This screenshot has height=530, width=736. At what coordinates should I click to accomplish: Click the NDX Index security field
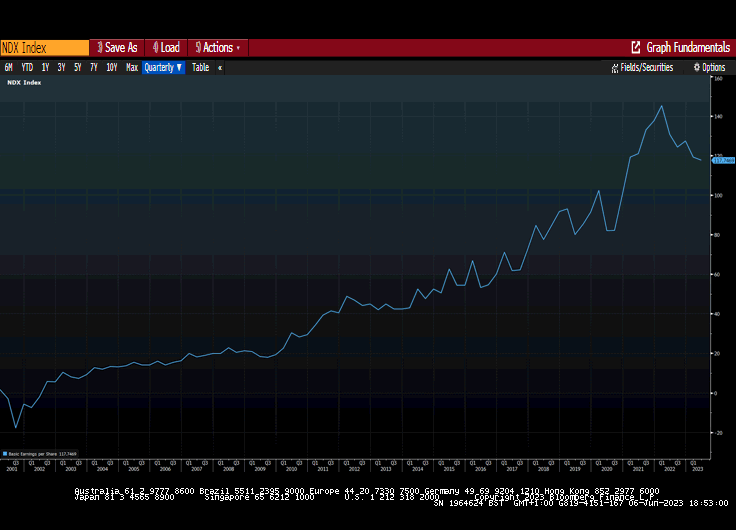tap(44, 47)
